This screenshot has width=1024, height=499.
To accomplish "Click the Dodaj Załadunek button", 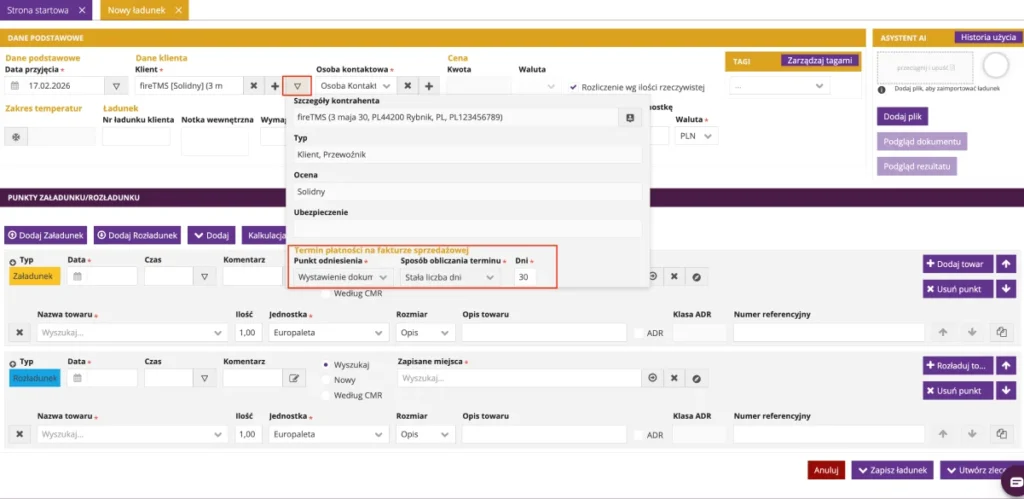I will click(x=45, y=235).
